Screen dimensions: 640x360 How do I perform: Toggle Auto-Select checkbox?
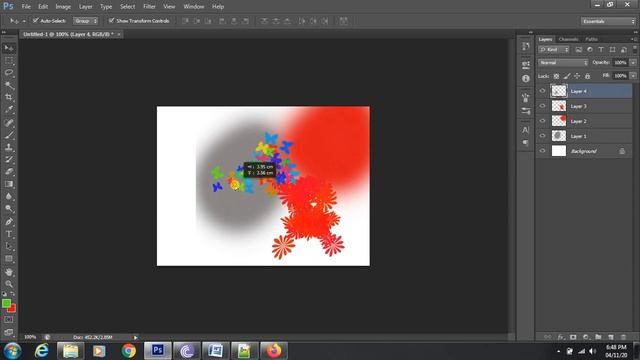click(36, 20)
